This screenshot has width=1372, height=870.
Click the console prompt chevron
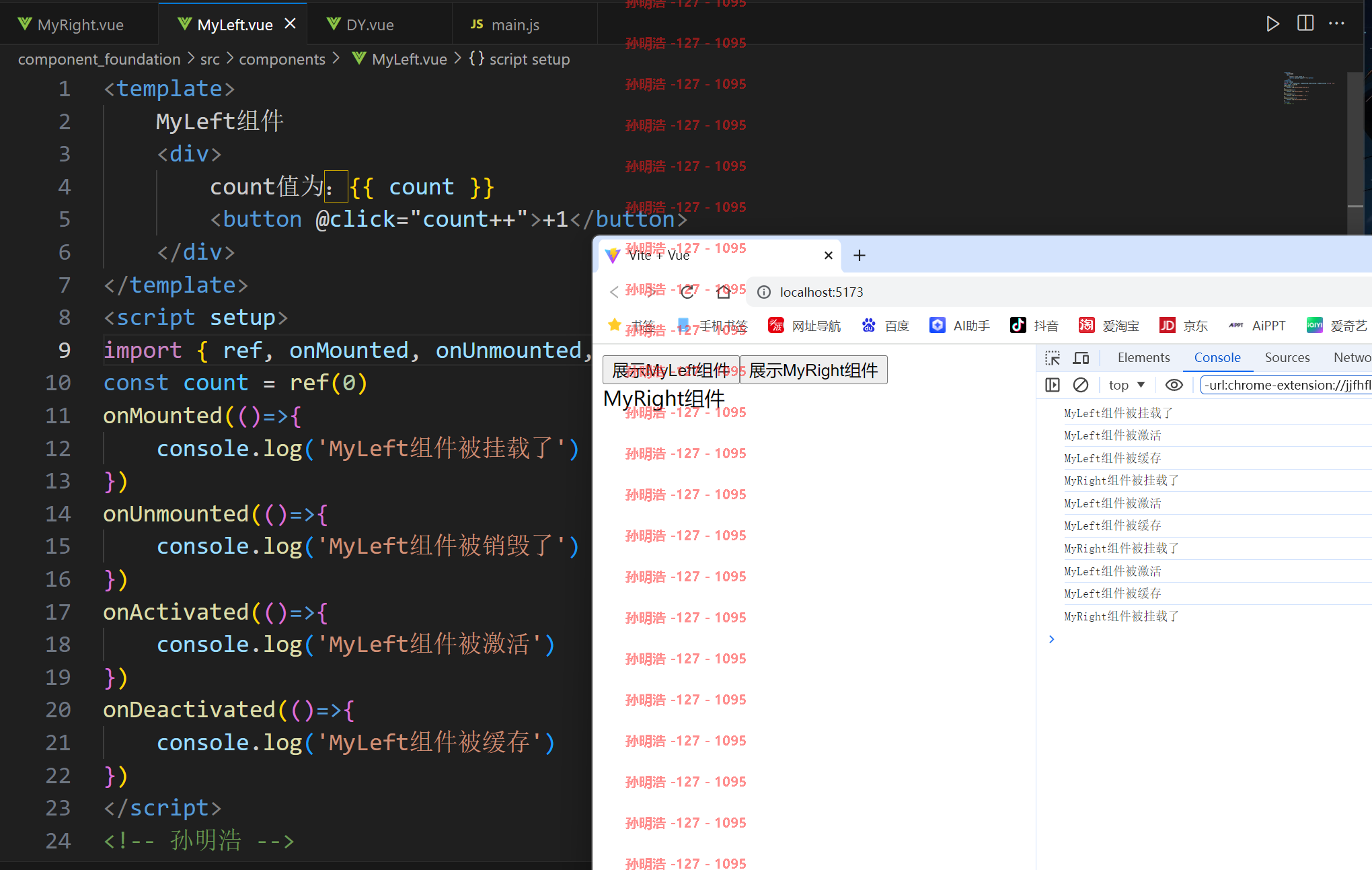1052,639
